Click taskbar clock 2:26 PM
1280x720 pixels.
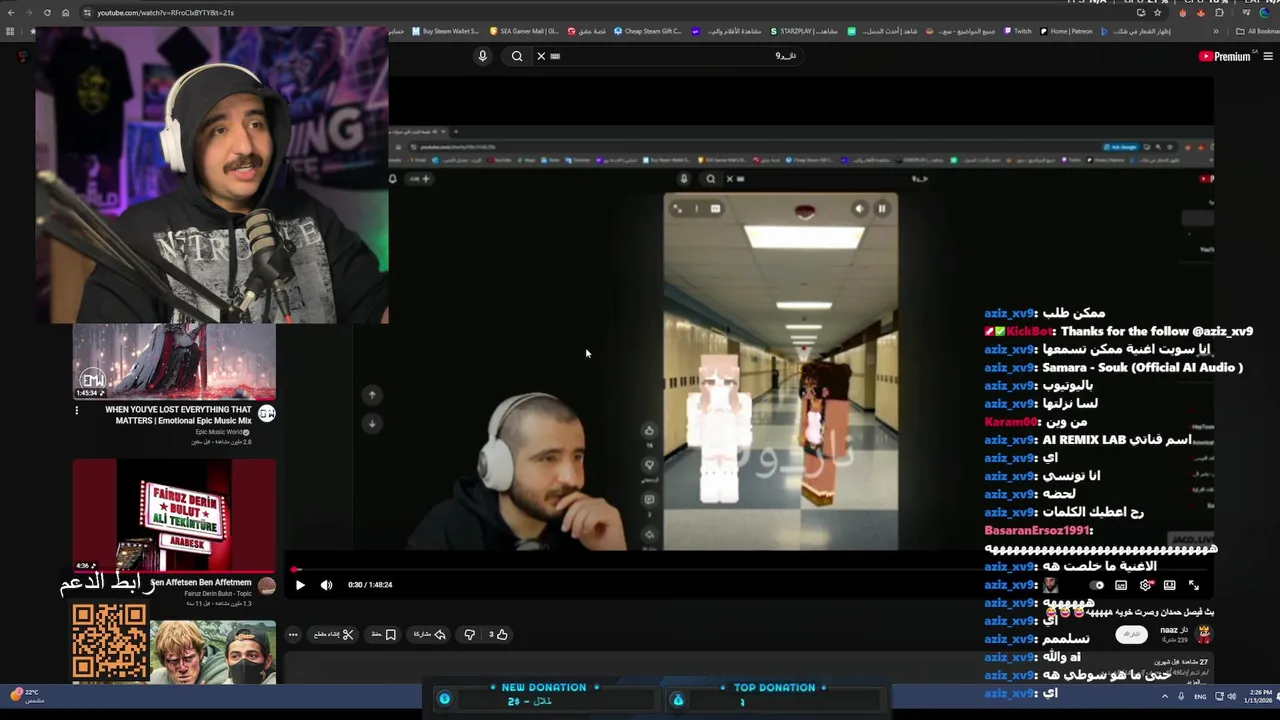coord(1260,696)
